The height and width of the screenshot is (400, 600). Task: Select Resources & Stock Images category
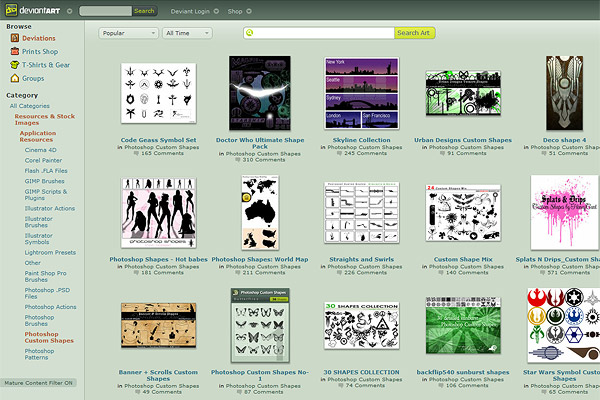[x=44, y=119]
